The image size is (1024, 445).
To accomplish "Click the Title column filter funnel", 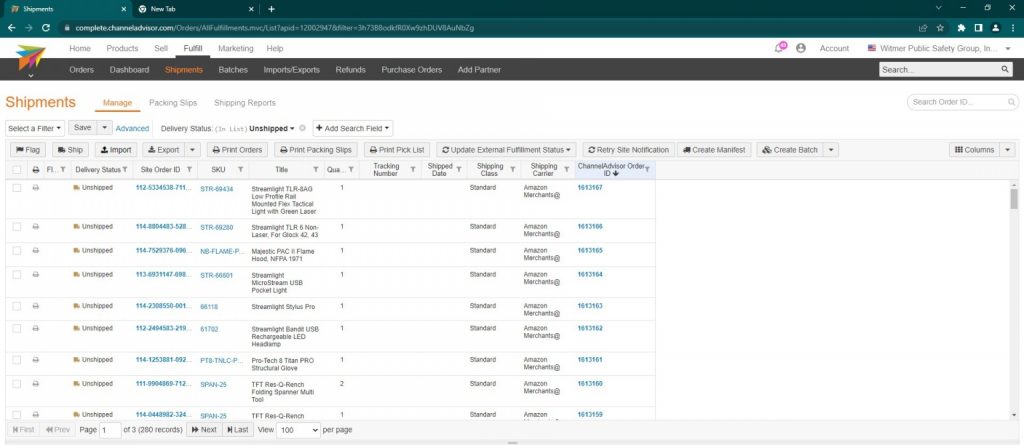I will 315,170.
